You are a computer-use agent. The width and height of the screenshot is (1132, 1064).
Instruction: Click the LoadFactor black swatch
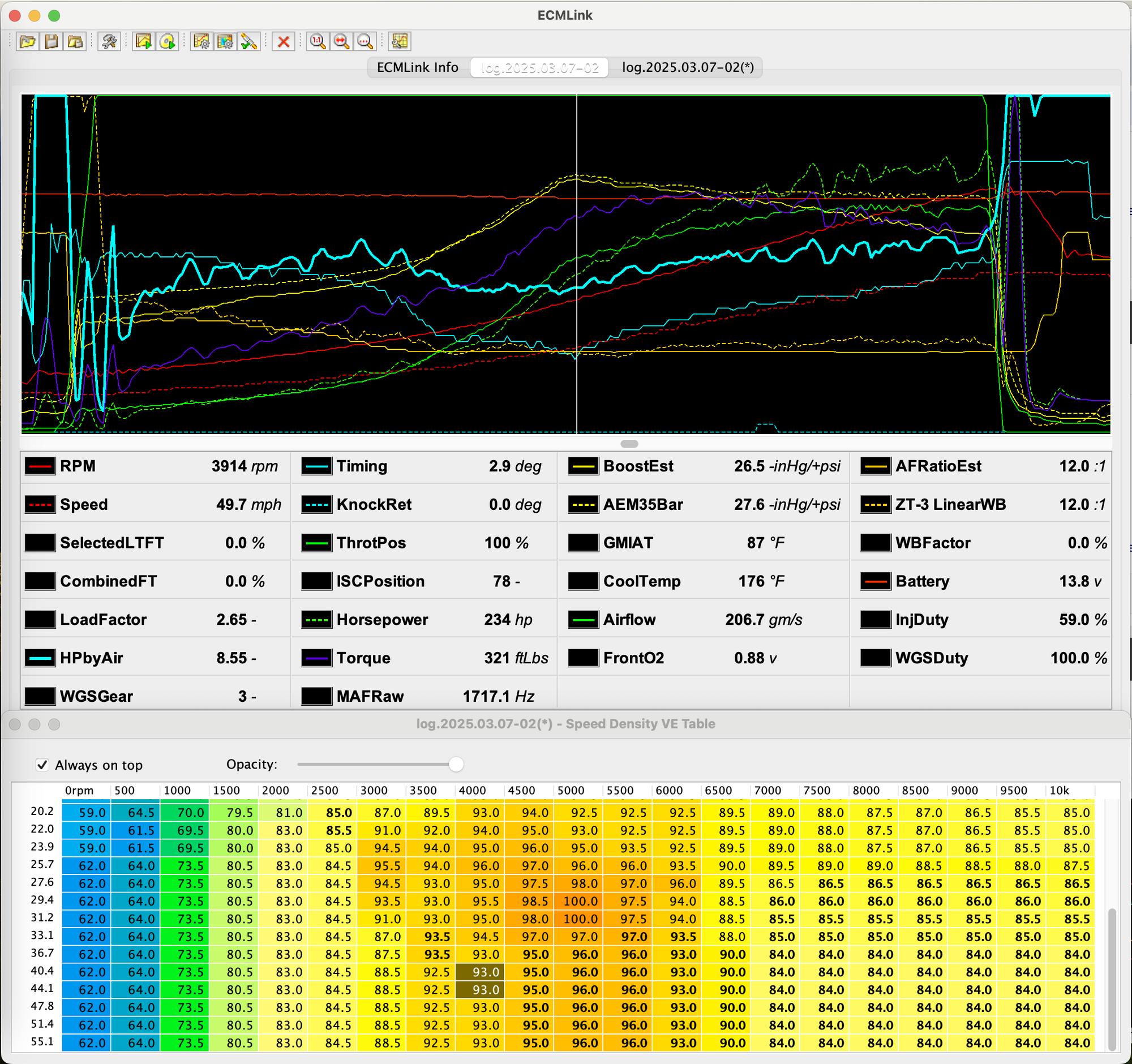coord(40,619)
